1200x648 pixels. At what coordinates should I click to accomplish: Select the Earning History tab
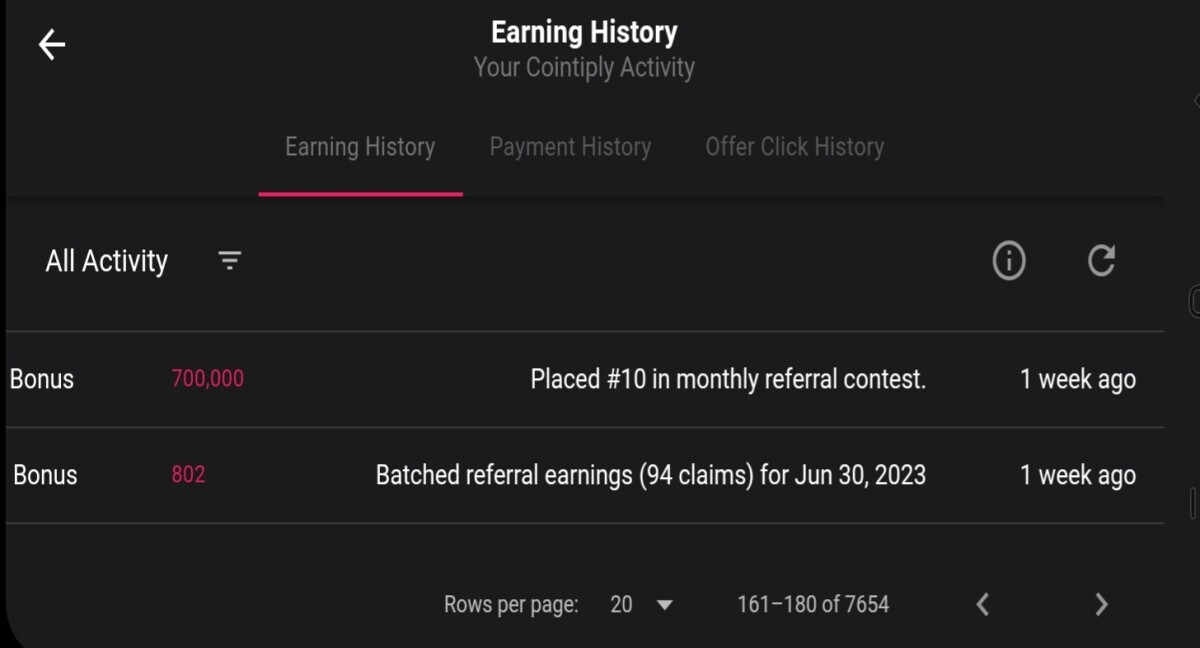tap(360, 147)
